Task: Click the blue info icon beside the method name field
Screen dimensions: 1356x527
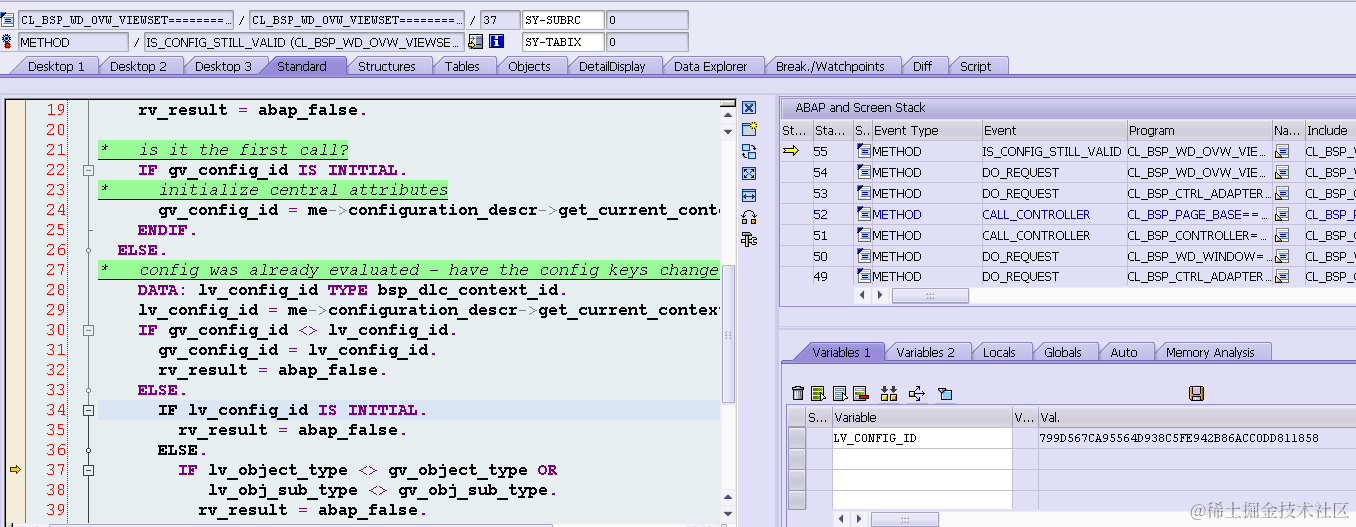Action: tap(497, 42)
